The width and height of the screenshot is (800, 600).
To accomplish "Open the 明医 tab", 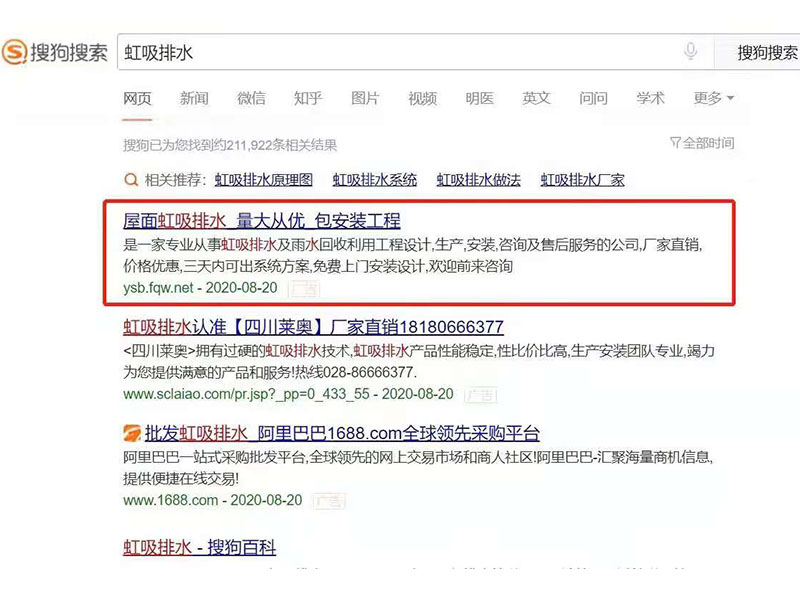I will coord(480,98).
